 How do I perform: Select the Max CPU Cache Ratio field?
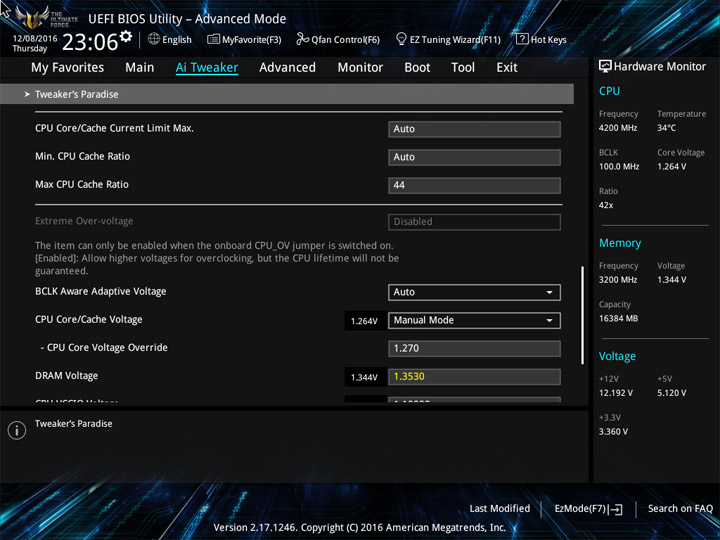[474, 186]
